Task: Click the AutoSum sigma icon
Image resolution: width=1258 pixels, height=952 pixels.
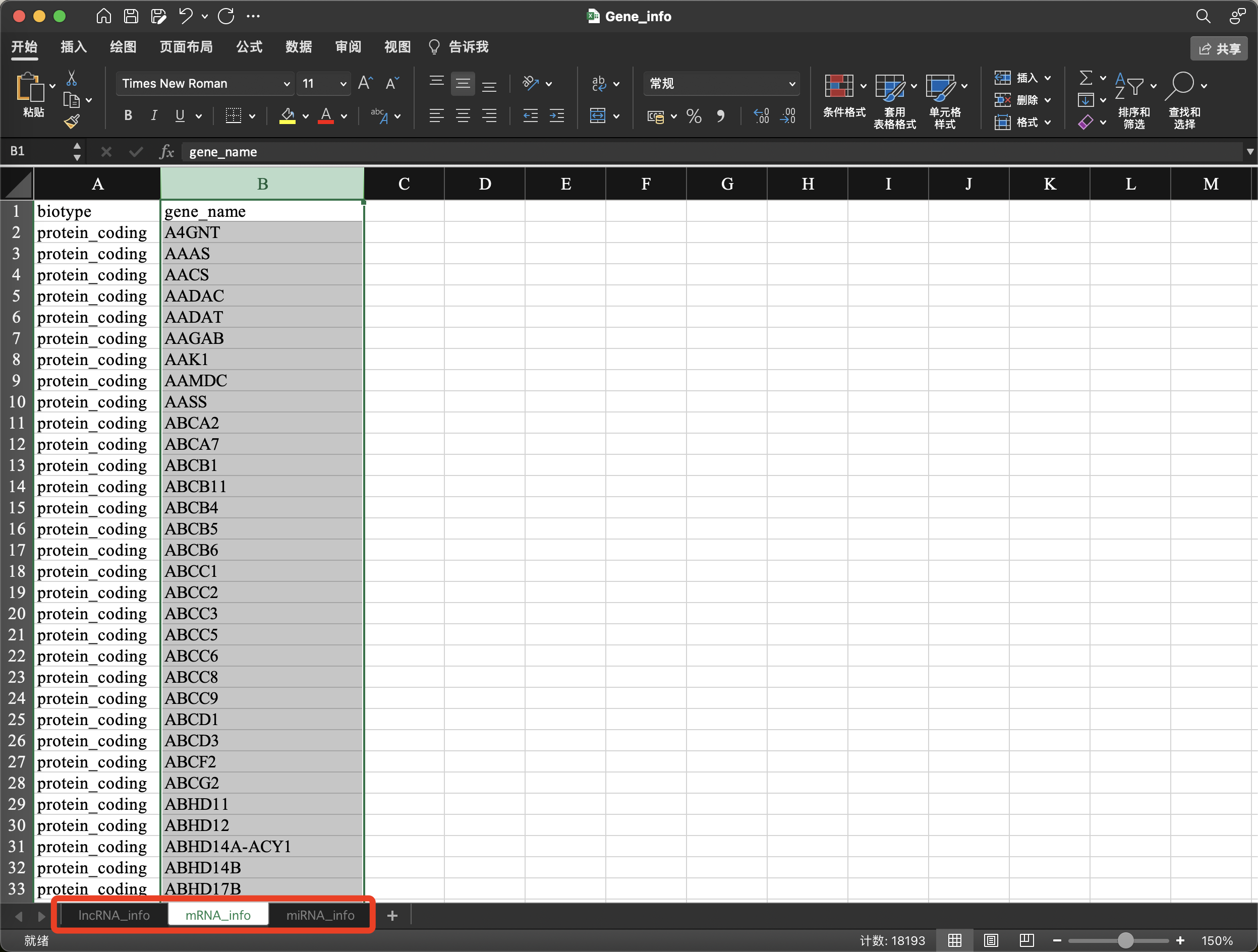Action: pos(1085,77)
